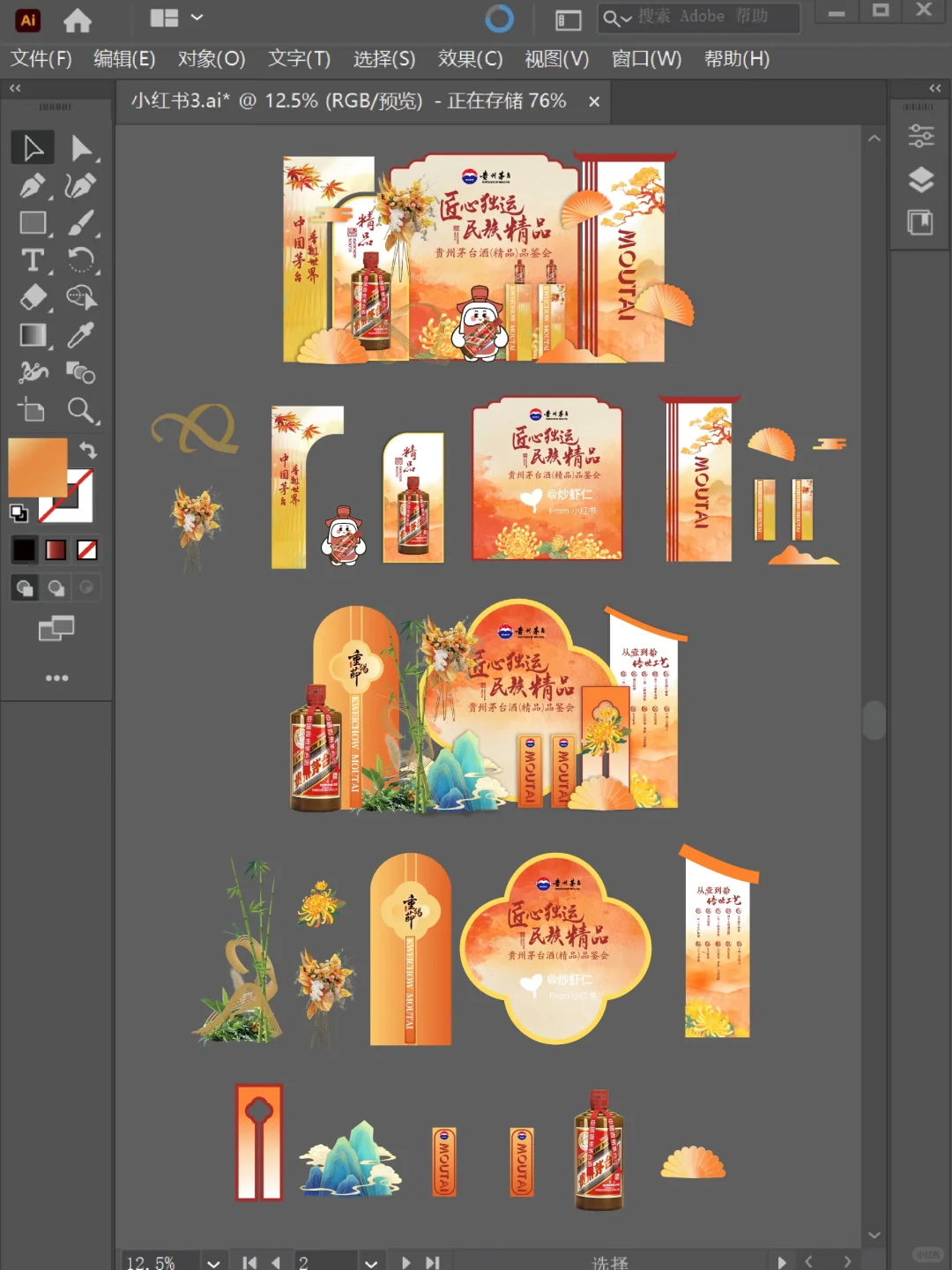Open the zoom level dropdown
Image resolution: width=952 pixels, height=1270 pixels.
click(212, 1261)
